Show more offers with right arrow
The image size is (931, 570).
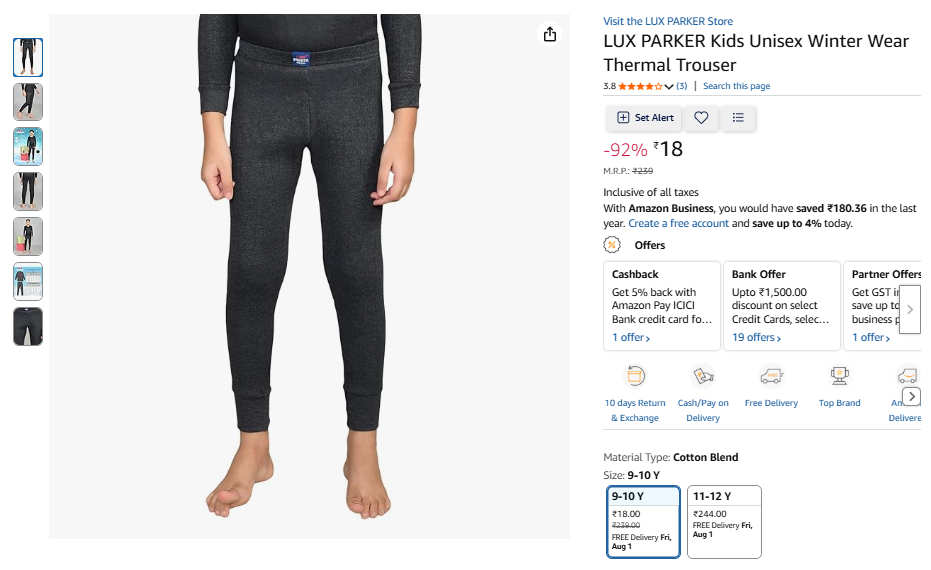tap(910, 309)
